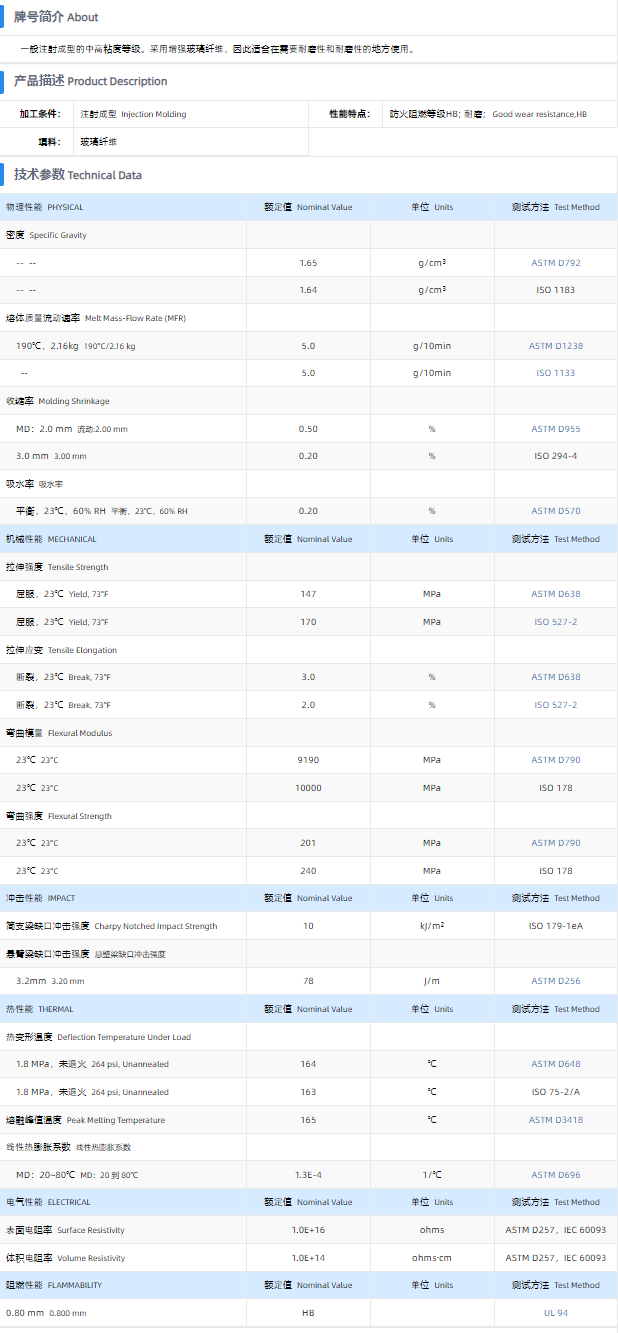
Task: Select the Surface Resistivity row label
Action: [x=65, y=1230]
